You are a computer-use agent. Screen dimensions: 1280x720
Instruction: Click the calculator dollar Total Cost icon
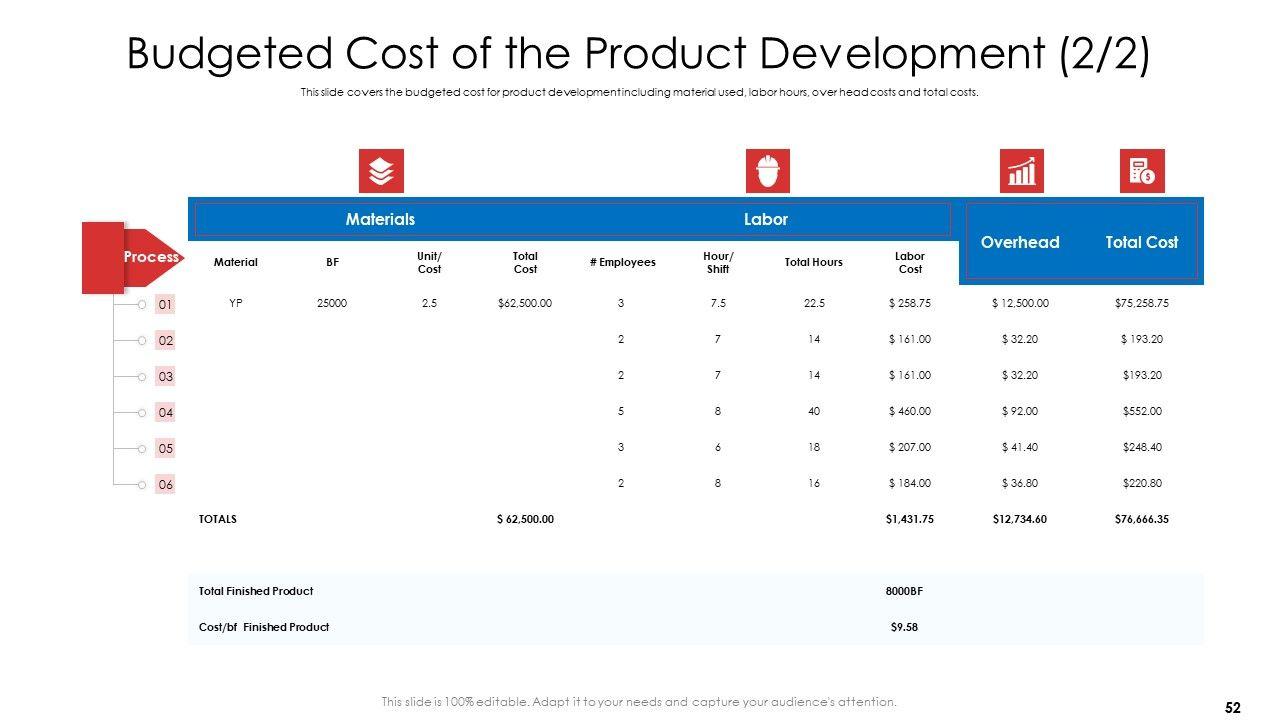pyautogui.click(x=1142, y=171)
